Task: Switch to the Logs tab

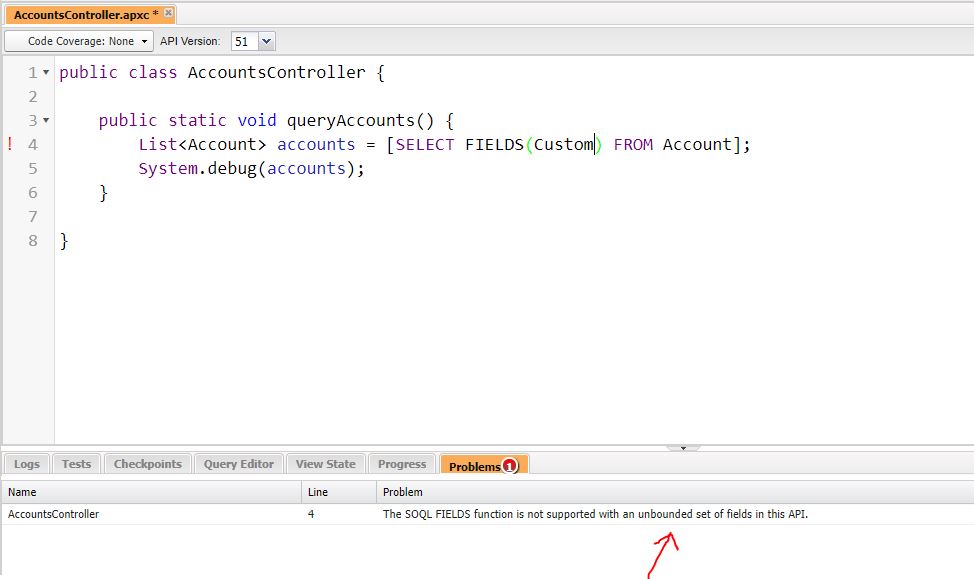Action: (x=26, y=463)
